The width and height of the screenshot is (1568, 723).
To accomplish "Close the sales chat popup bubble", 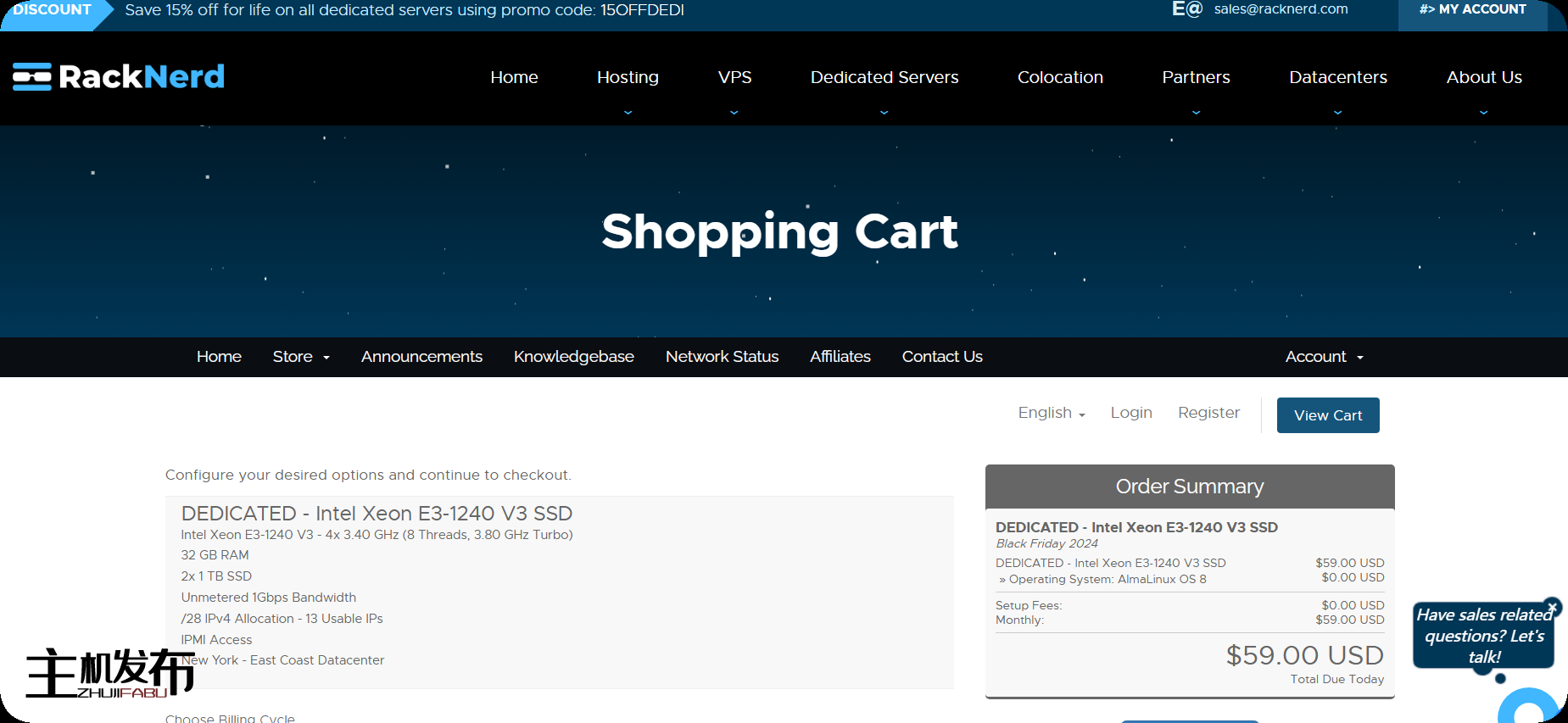I will [x=1552, y=607].
